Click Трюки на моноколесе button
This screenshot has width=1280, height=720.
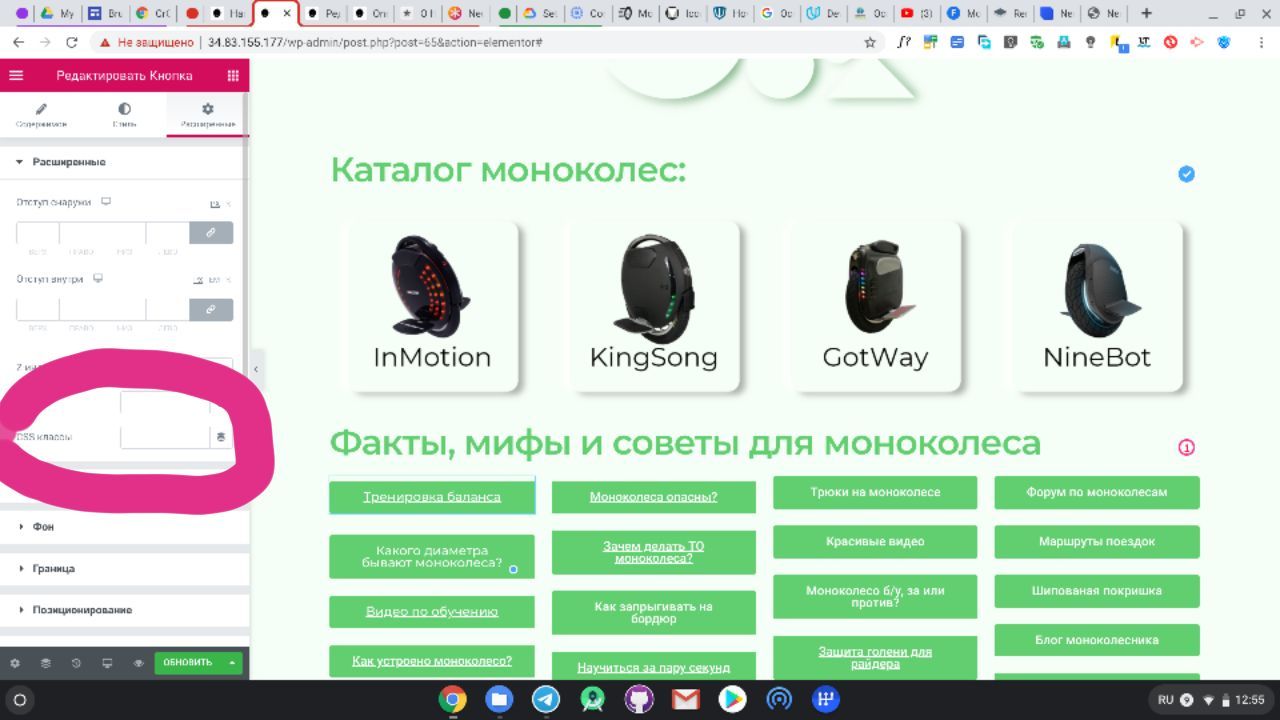coord(875,492)
